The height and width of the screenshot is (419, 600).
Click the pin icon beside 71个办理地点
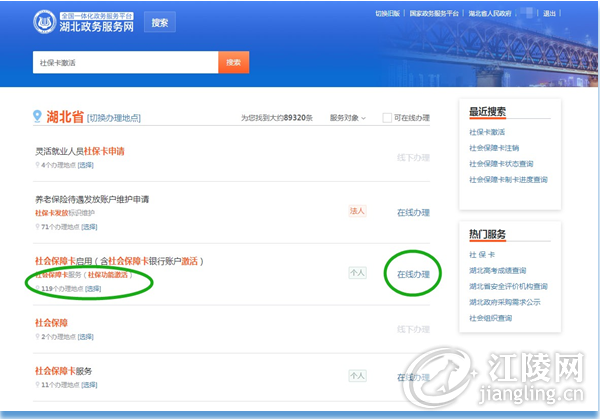click(38, 227)
